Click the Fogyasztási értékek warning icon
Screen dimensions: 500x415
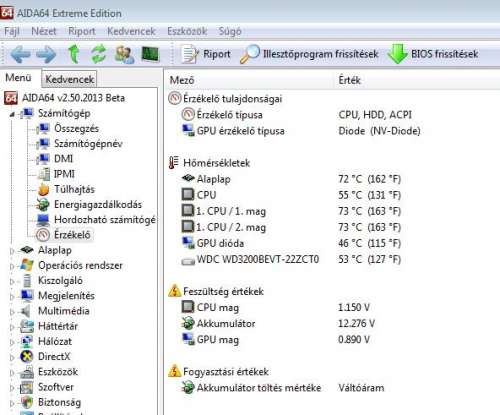coord(174,371)
